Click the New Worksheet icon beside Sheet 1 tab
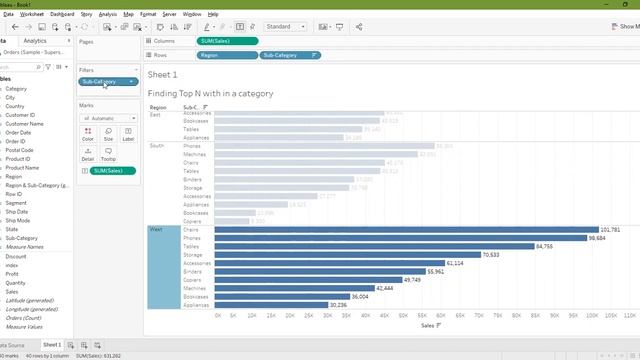This screenshot has width=640, height=360. pyautogui.click(x=70, y=345)
